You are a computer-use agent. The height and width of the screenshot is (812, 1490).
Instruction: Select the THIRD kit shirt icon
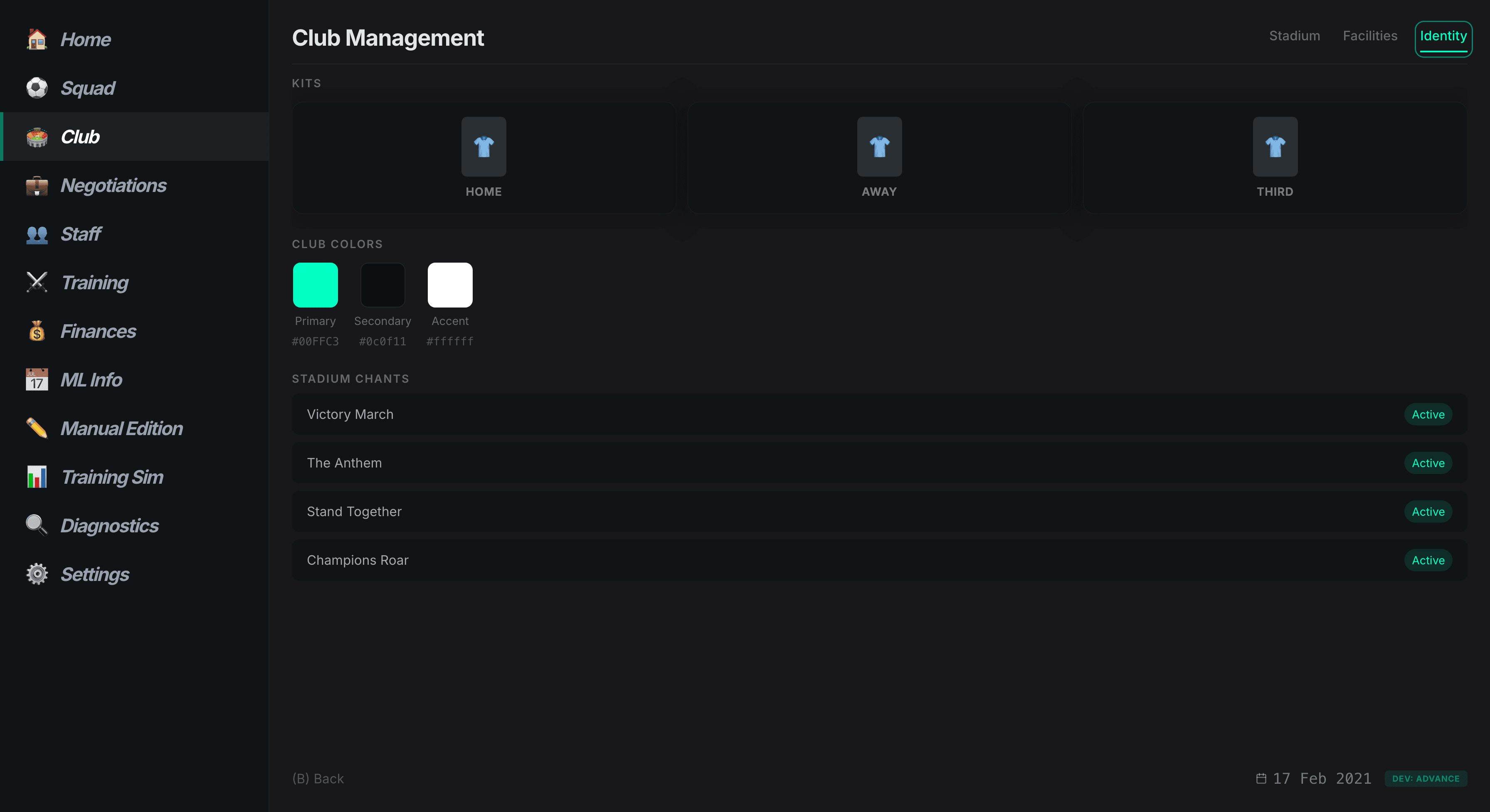tap(1275, 146)
